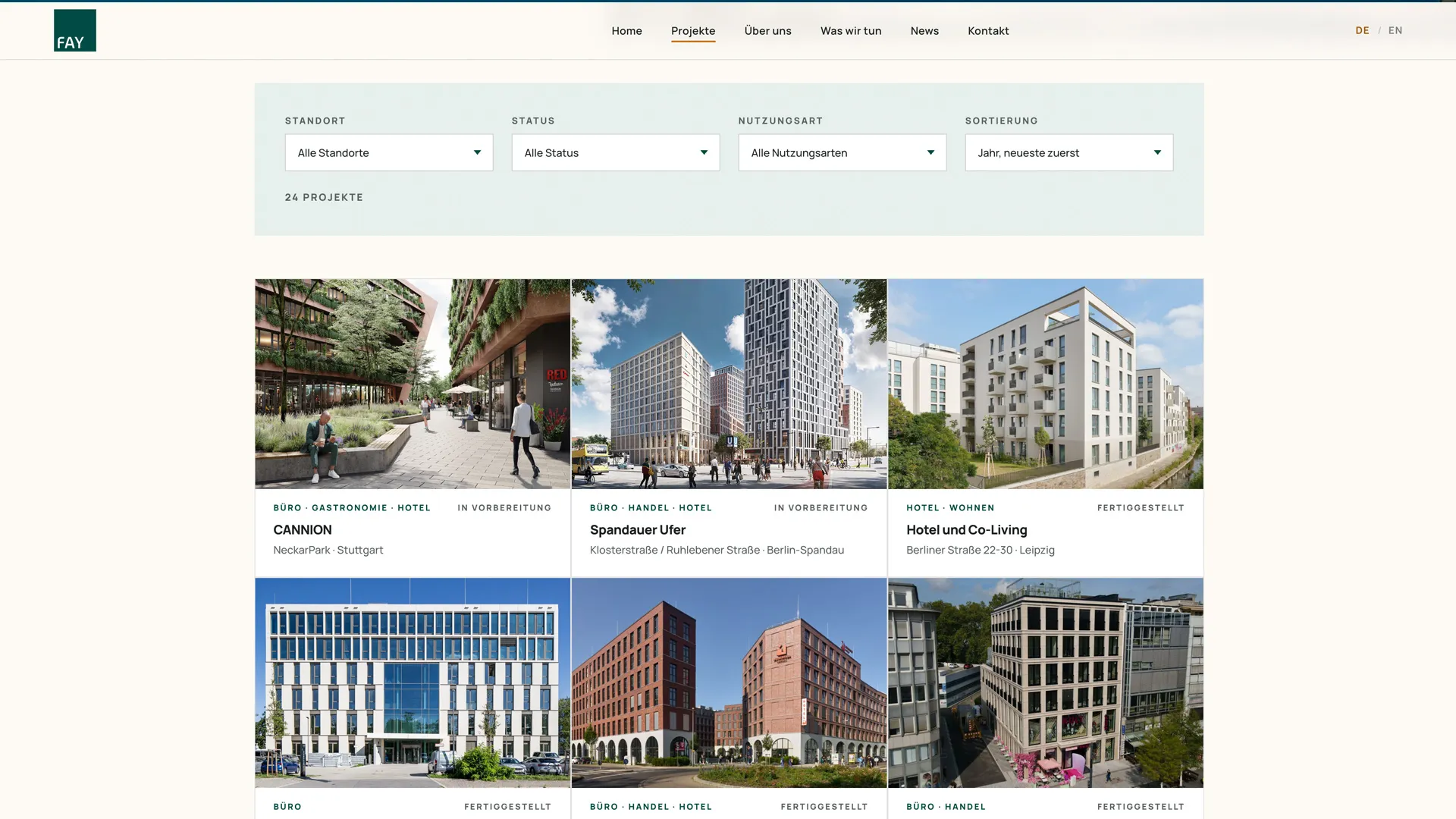Click the FAY logo icon

pyautogui.click(x=75, y=30)
